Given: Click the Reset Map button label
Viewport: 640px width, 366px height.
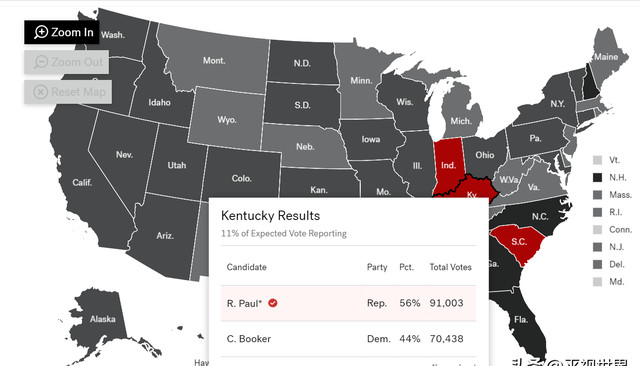Looking at the screenshot, I should (x=78, y=92).
